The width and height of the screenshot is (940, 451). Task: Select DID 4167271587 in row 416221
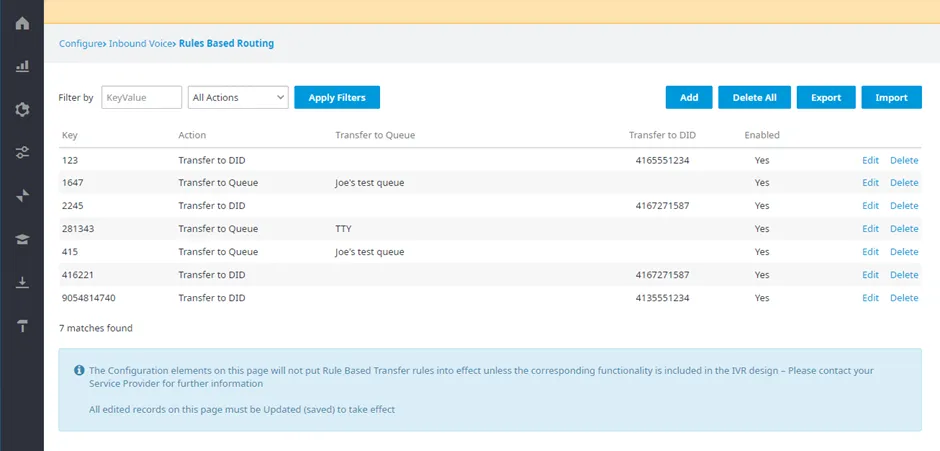[x=662, y=275]
